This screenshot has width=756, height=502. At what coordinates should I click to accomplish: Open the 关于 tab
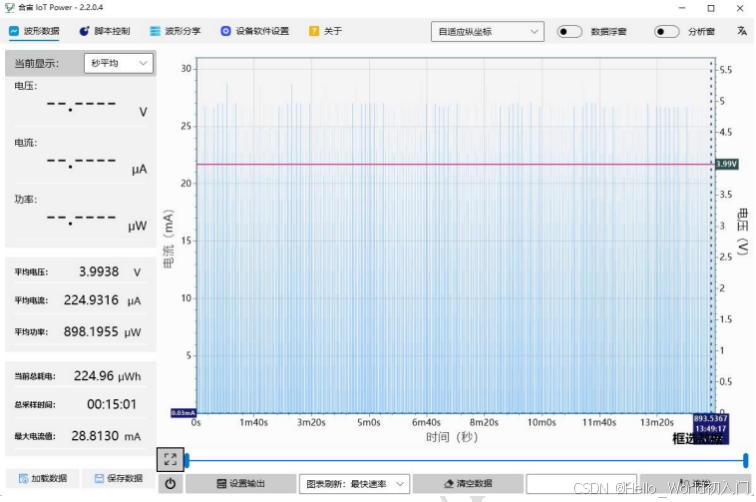(325, 31)
